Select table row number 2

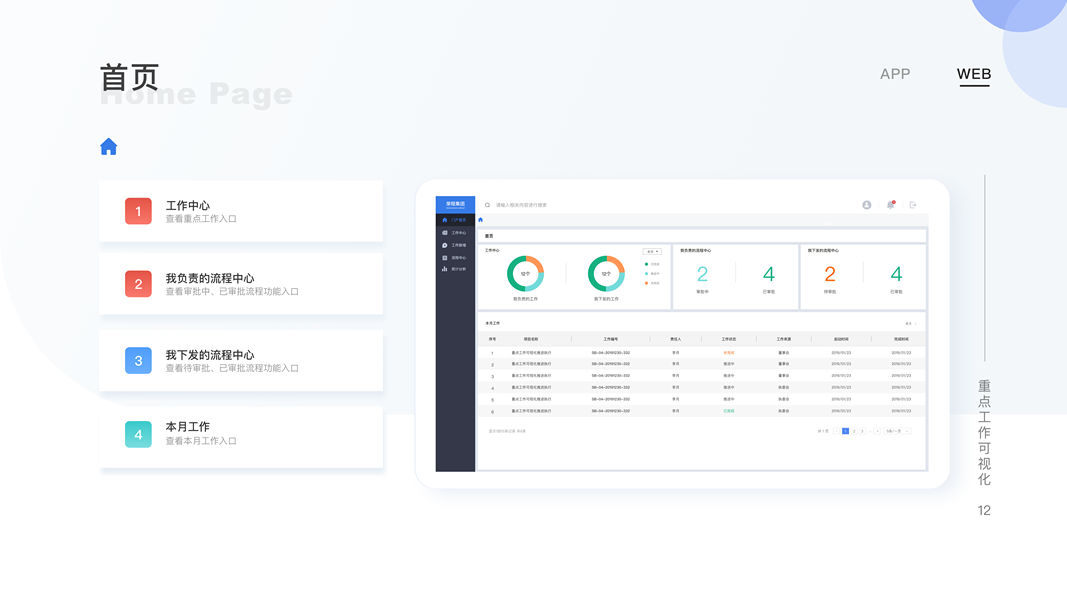[x=702, y=364]
